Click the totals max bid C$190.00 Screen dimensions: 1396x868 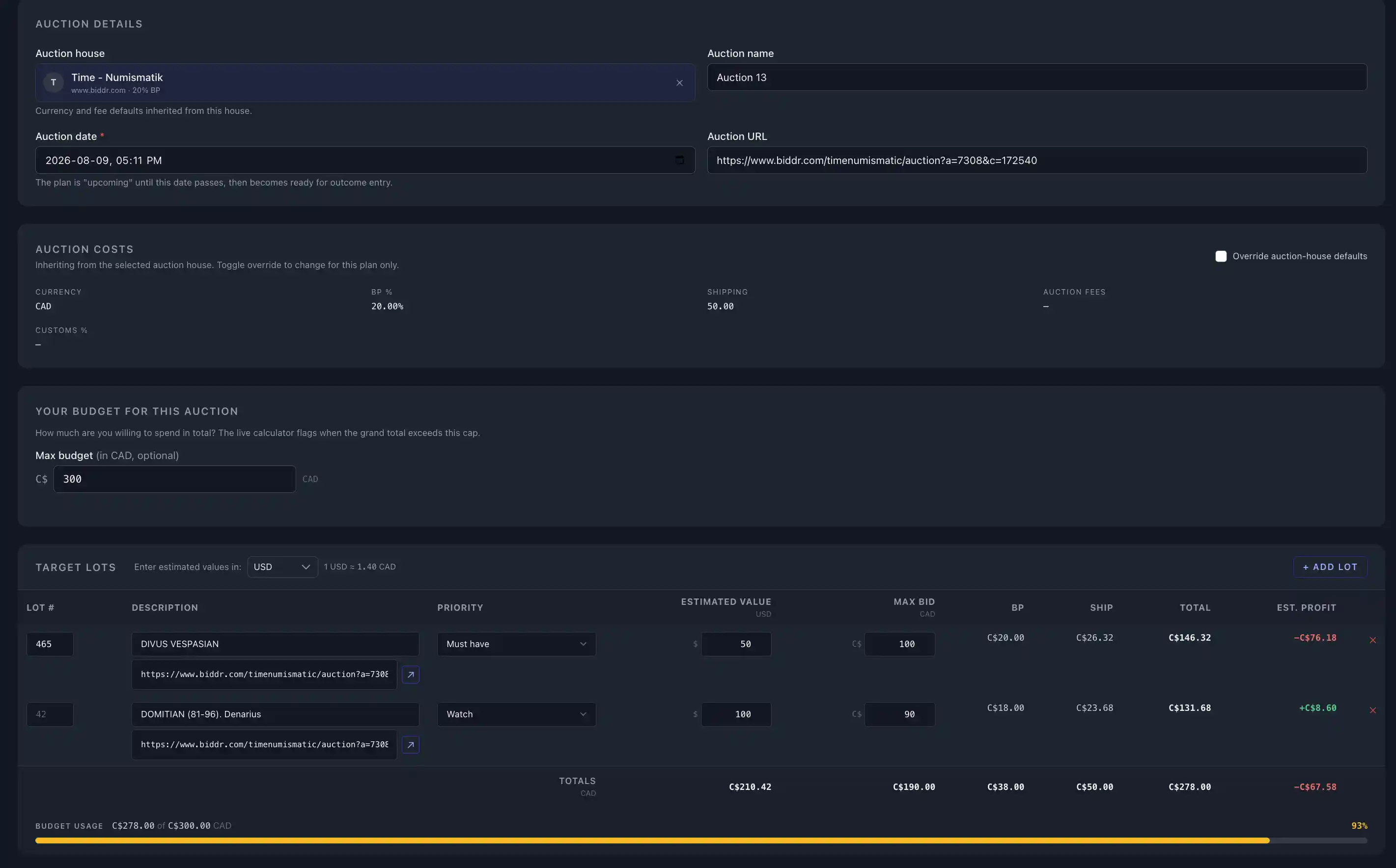coord(914,787)
